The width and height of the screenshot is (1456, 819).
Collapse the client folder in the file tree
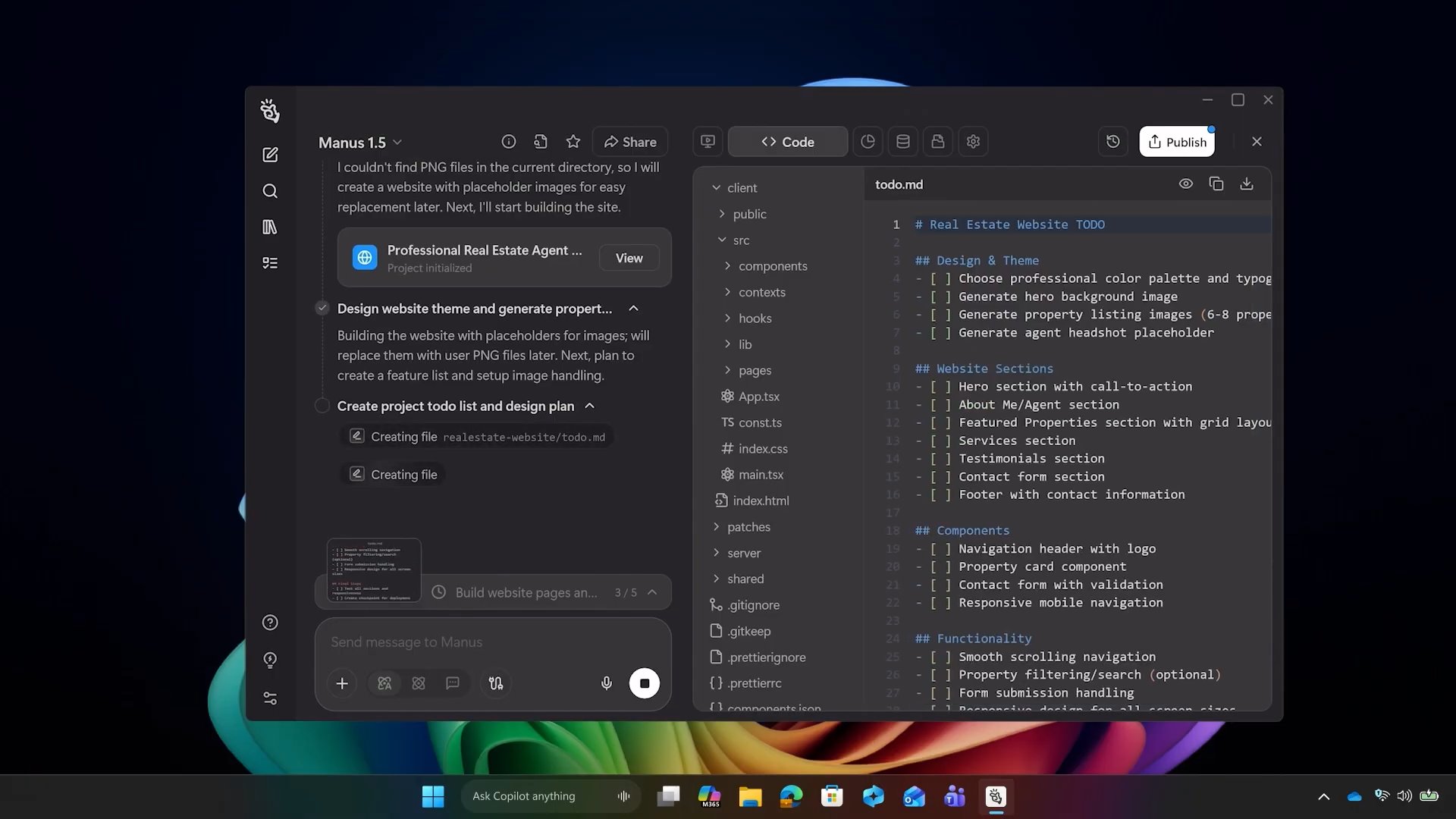pyautogui.click(x=715, y=187)
